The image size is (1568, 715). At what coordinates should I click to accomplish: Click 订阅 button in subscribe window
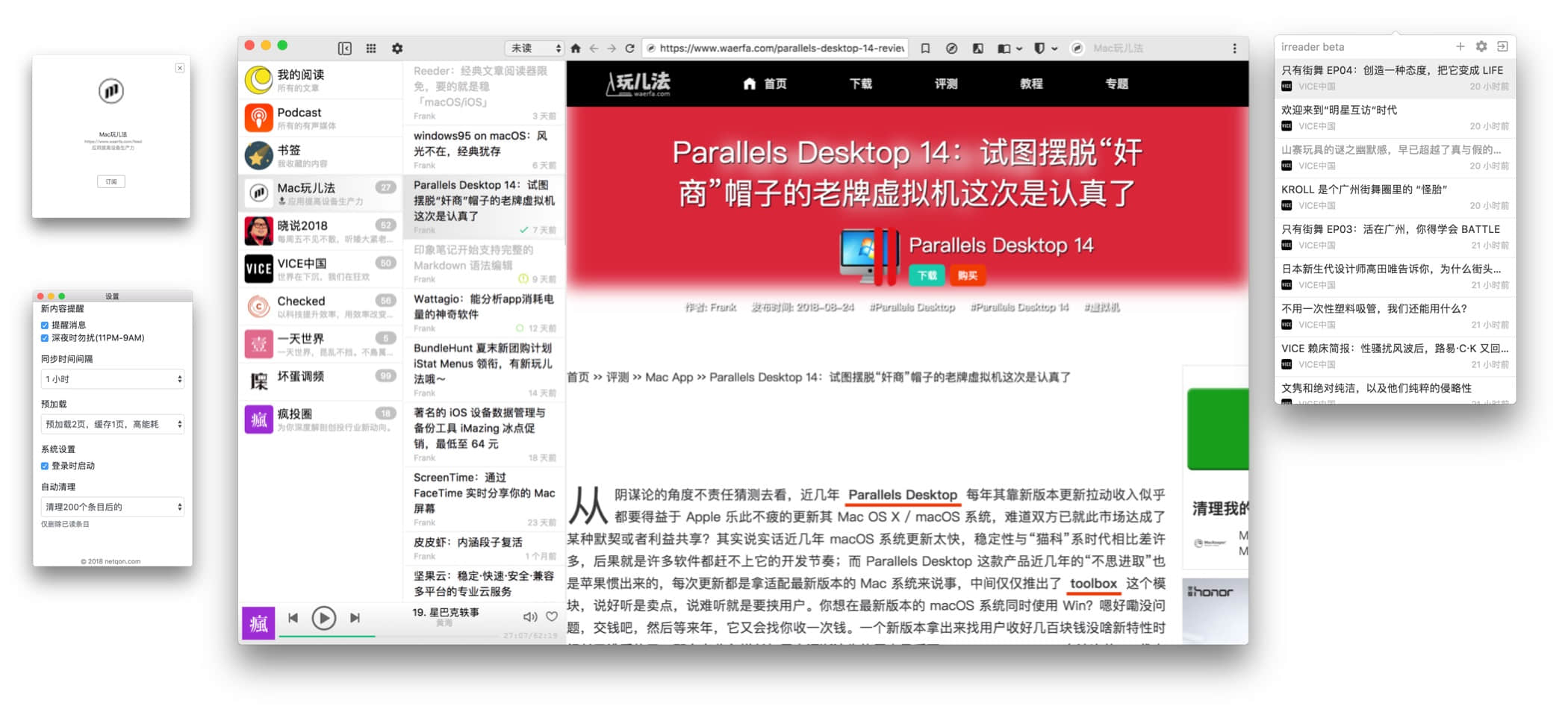point(111,181)
